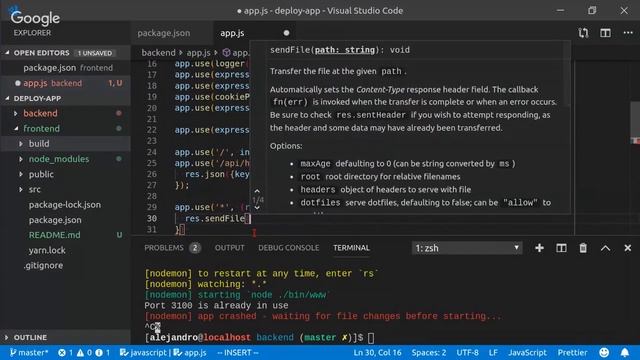Expand the backend folder
The image size is (640, 360).
click(x=16, y=113)
